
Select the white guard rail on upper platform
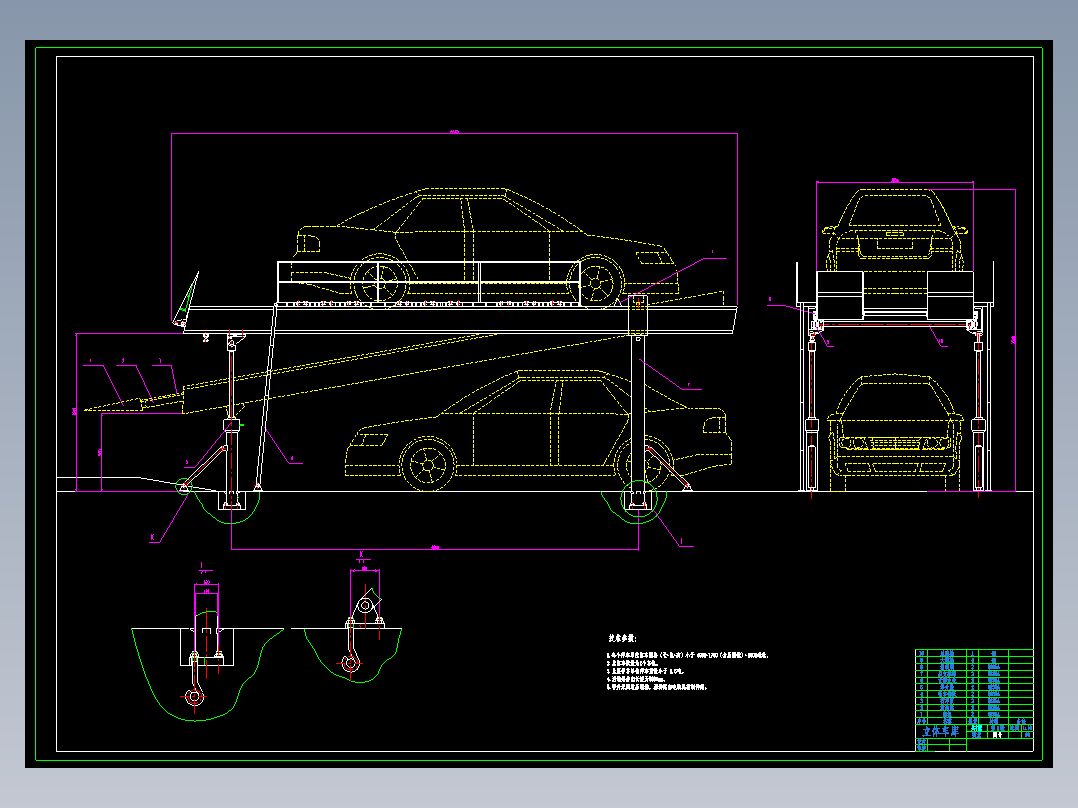429,282
